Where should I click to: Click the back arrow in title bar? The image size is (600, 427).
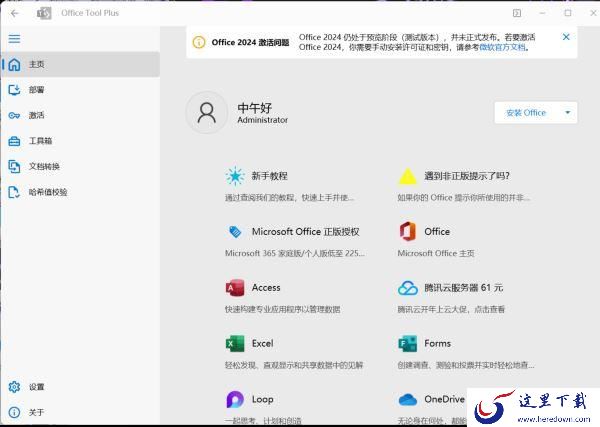(x=15, y=13)
